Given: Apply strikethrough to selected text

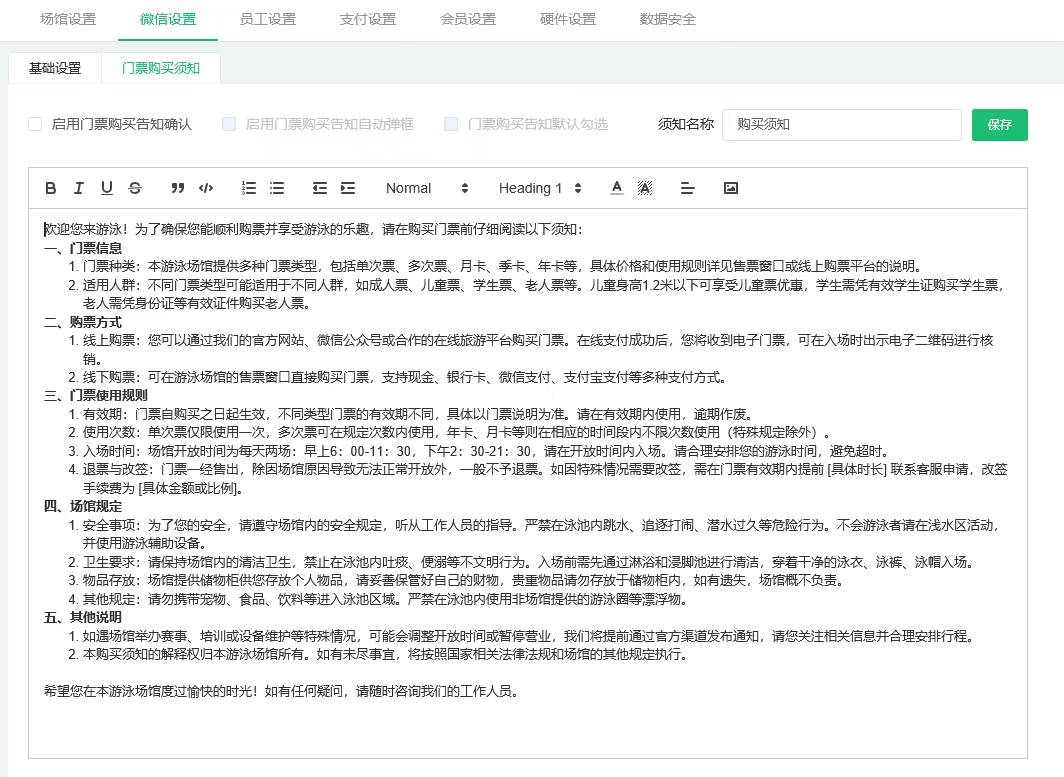Looking at the screenshot, I should tap(135, 188).
